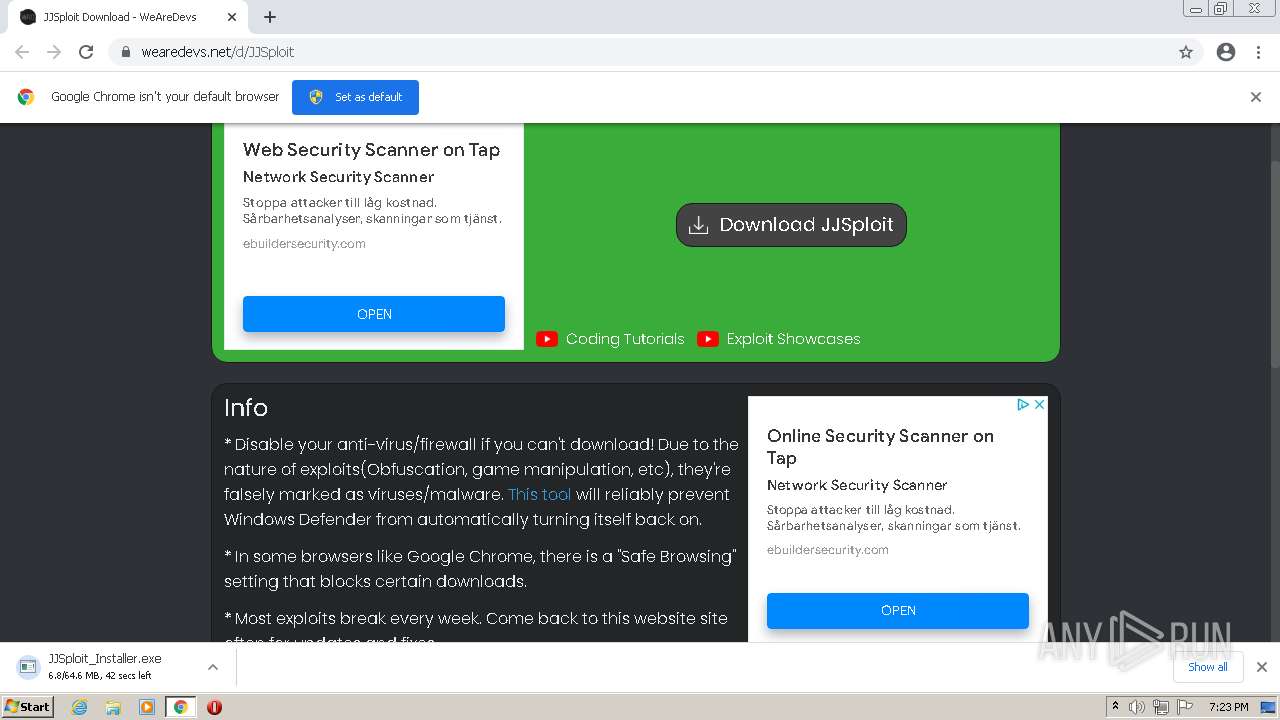This screenshot has height=720, width=1280.
Task: Open the 'This tool' hyperlink
Action: pyautogui.click(x=540, y=494)
